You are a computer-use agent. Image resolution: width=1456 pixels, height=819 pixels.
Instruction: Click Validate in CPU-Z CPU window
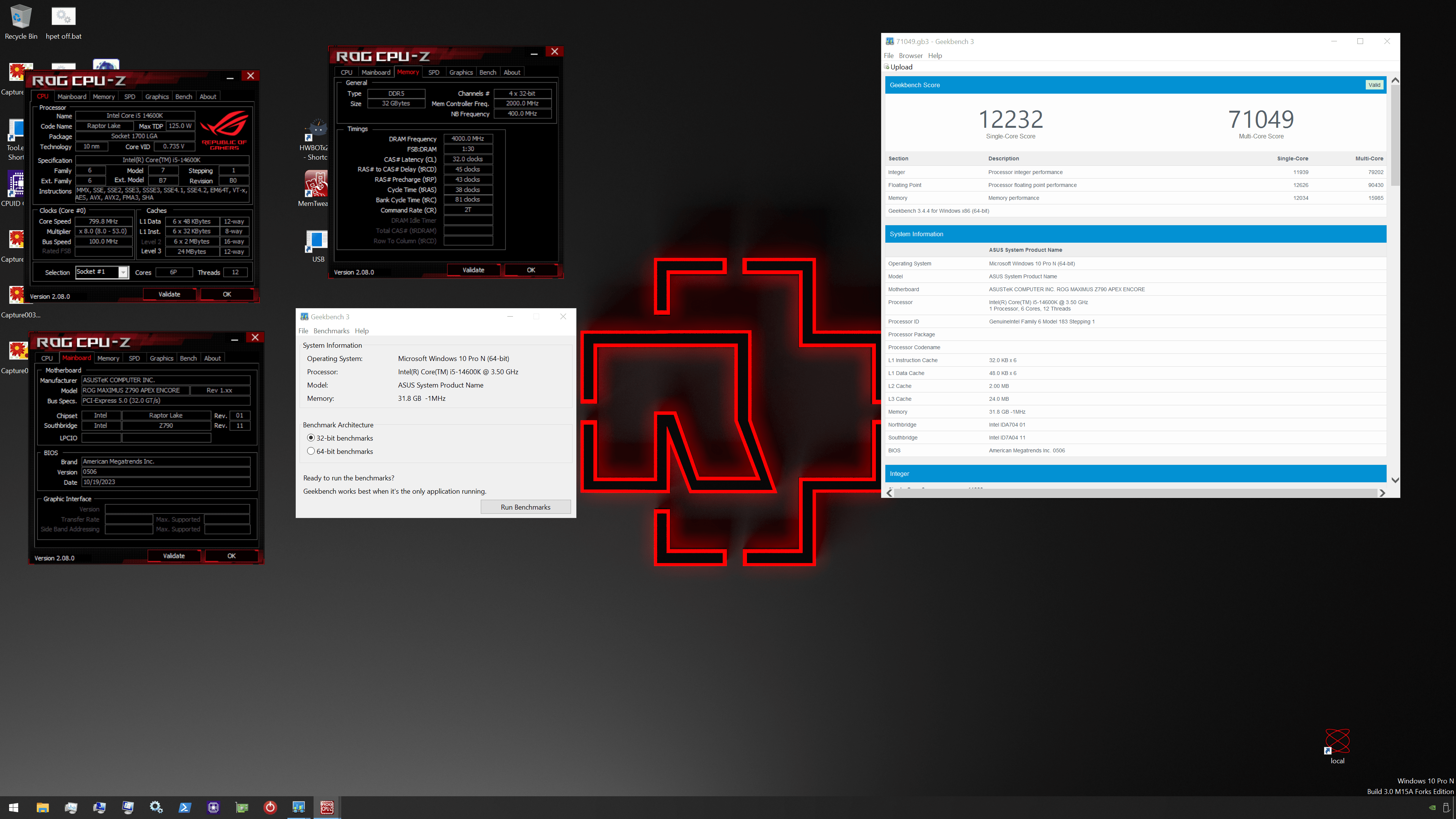[x=169, y=294]
